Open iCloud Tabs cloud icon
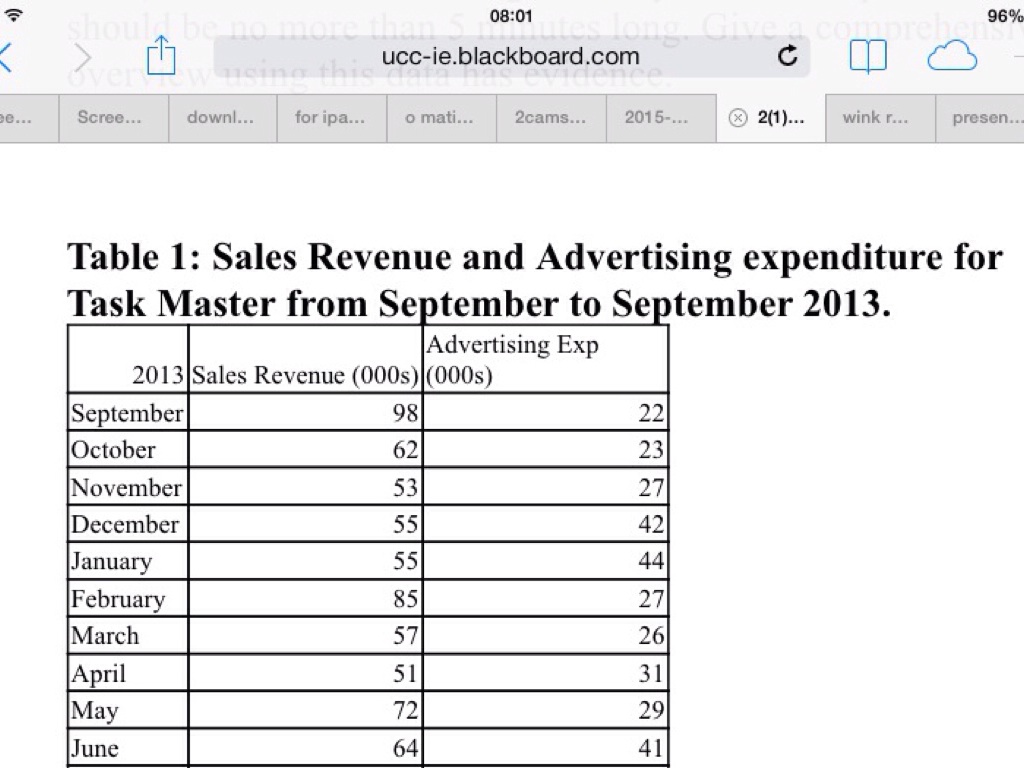1024x768 pixels. tap(951, 57)
